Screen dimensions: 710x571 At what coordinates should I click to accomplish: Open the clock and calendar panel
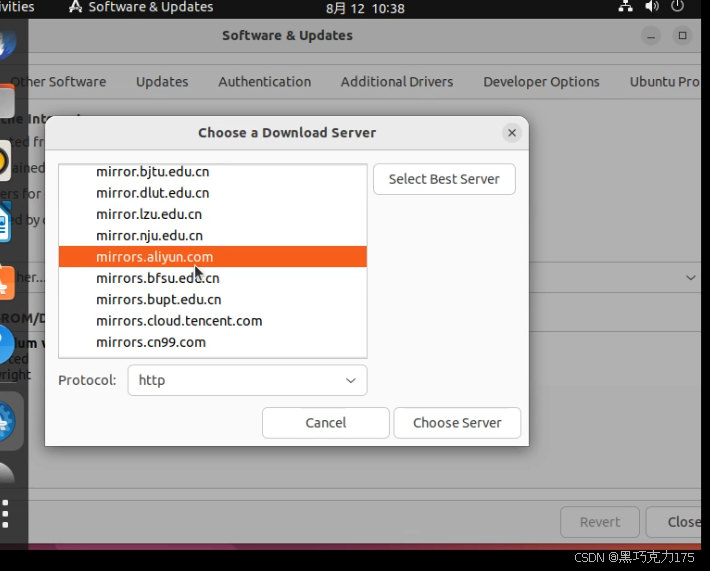(365, 8)
